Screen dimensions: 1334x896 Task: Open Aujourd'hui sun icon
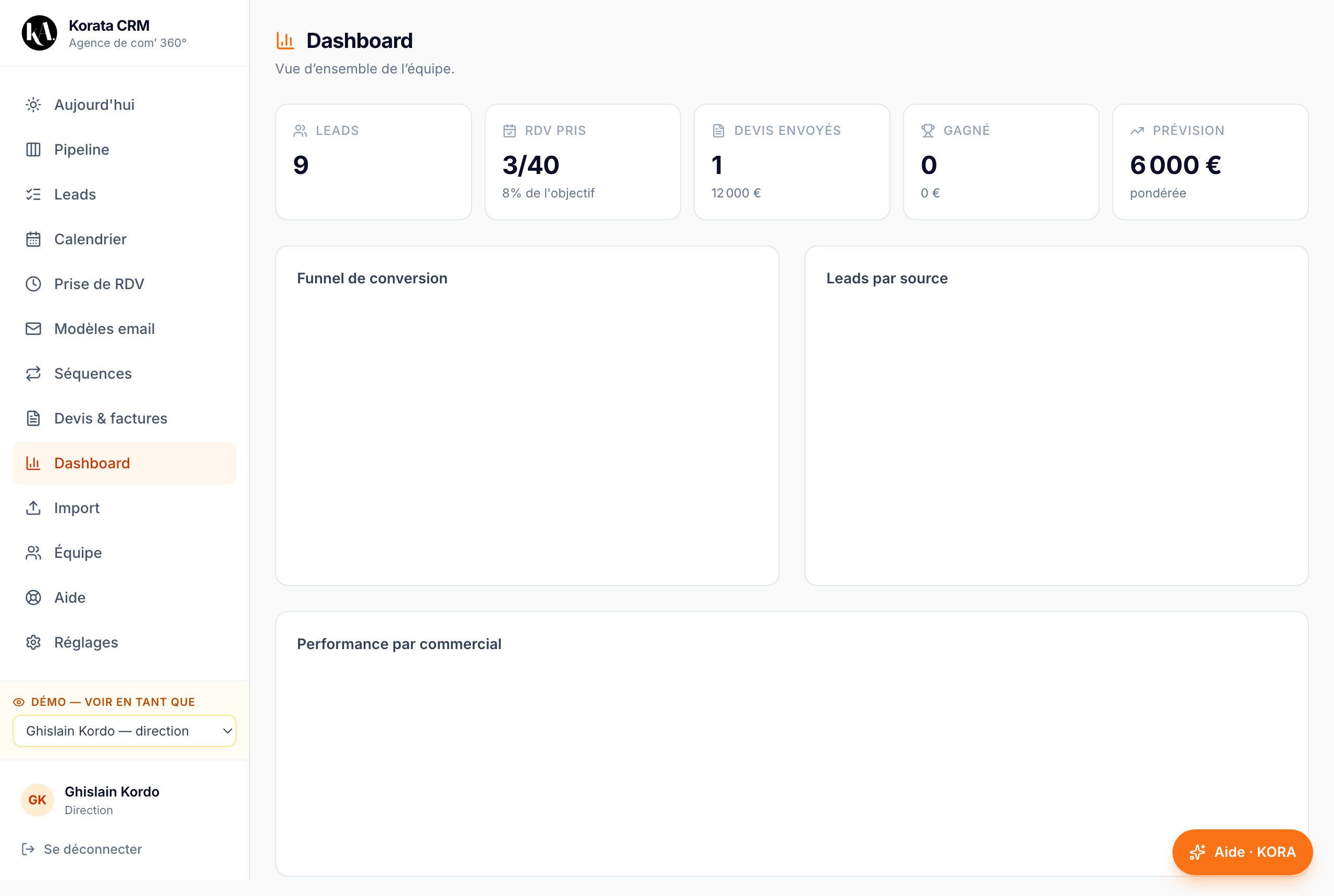tap(33, 105)
